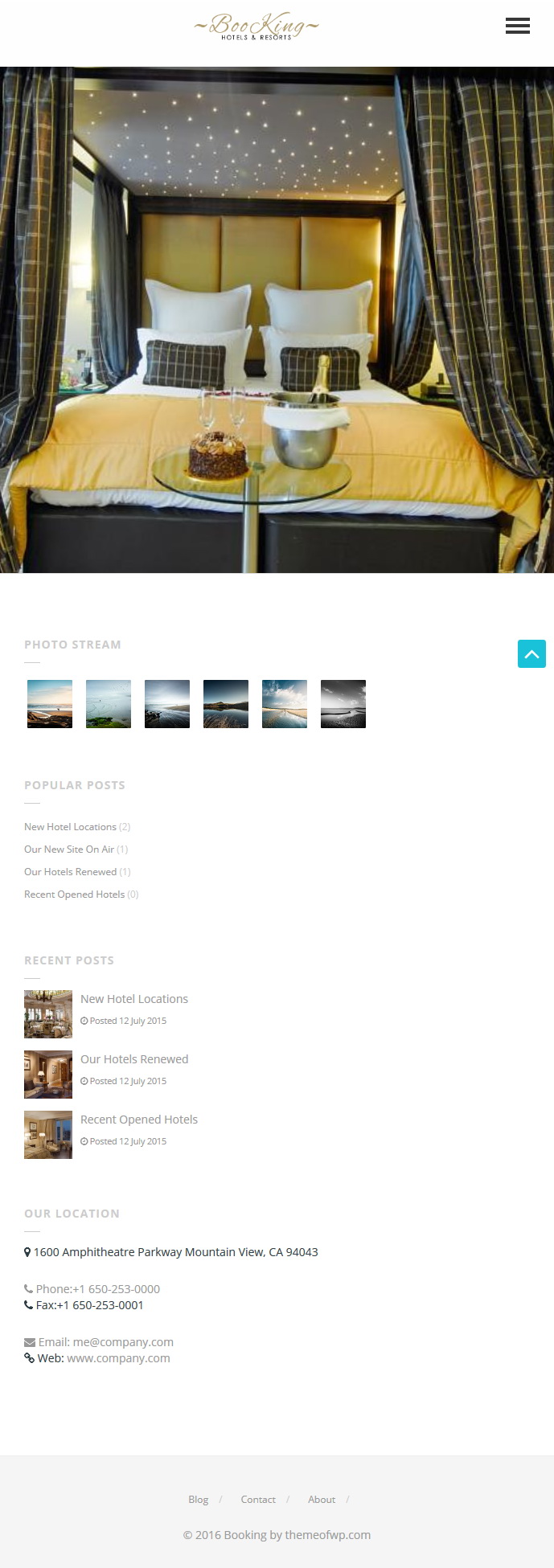Open the hamburger navigation menu

click(x=517, y=26)
